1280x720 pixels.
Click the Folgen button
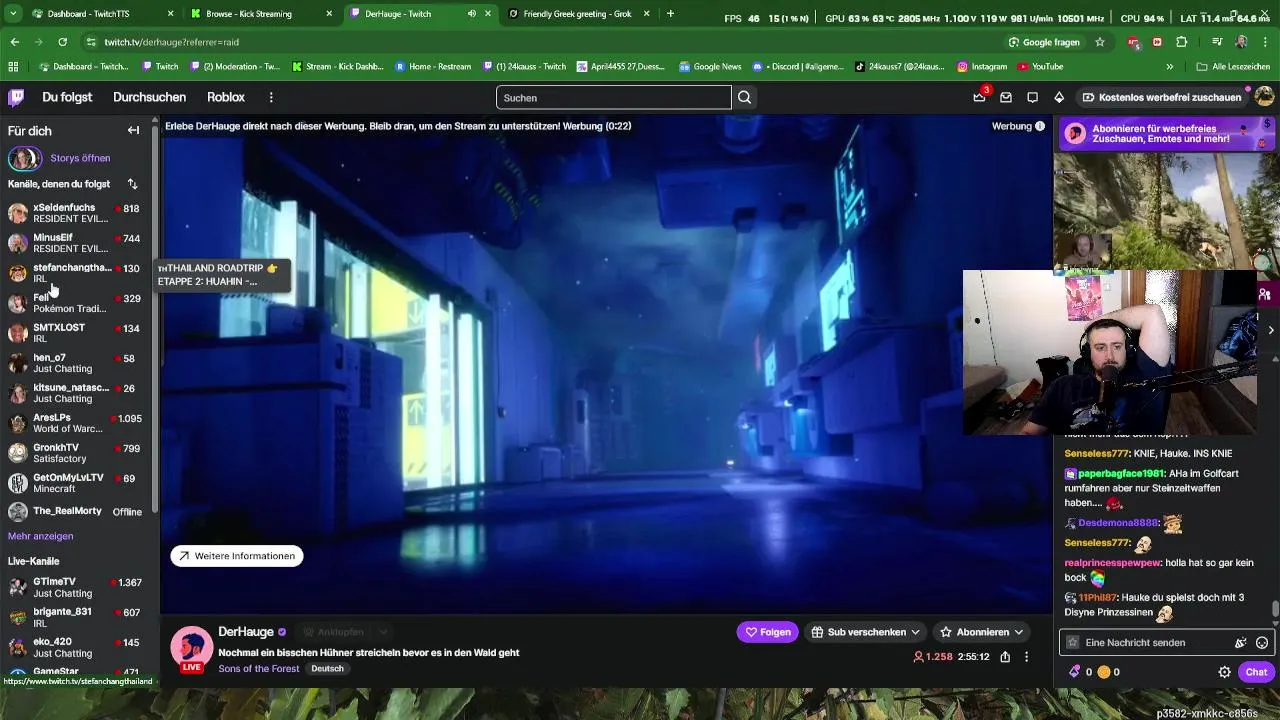[x=768, y=632]
